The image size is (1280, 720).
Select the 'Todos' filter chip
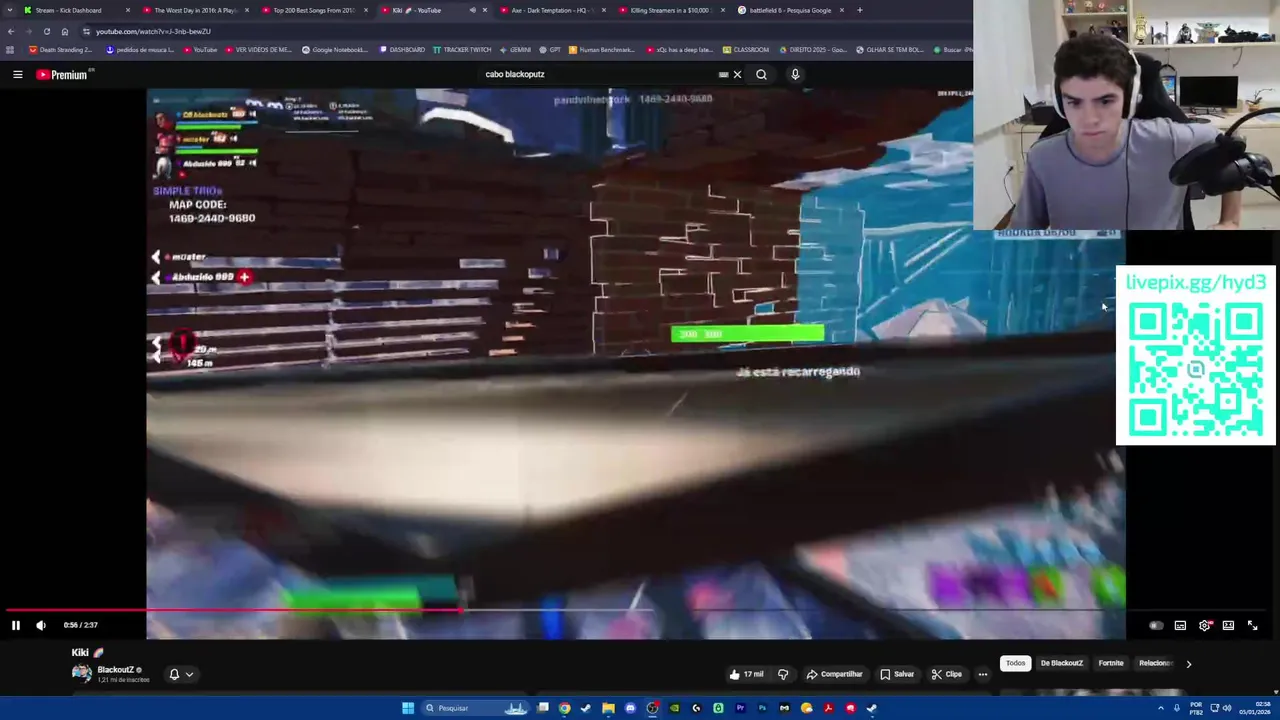tap(1015, 663)
